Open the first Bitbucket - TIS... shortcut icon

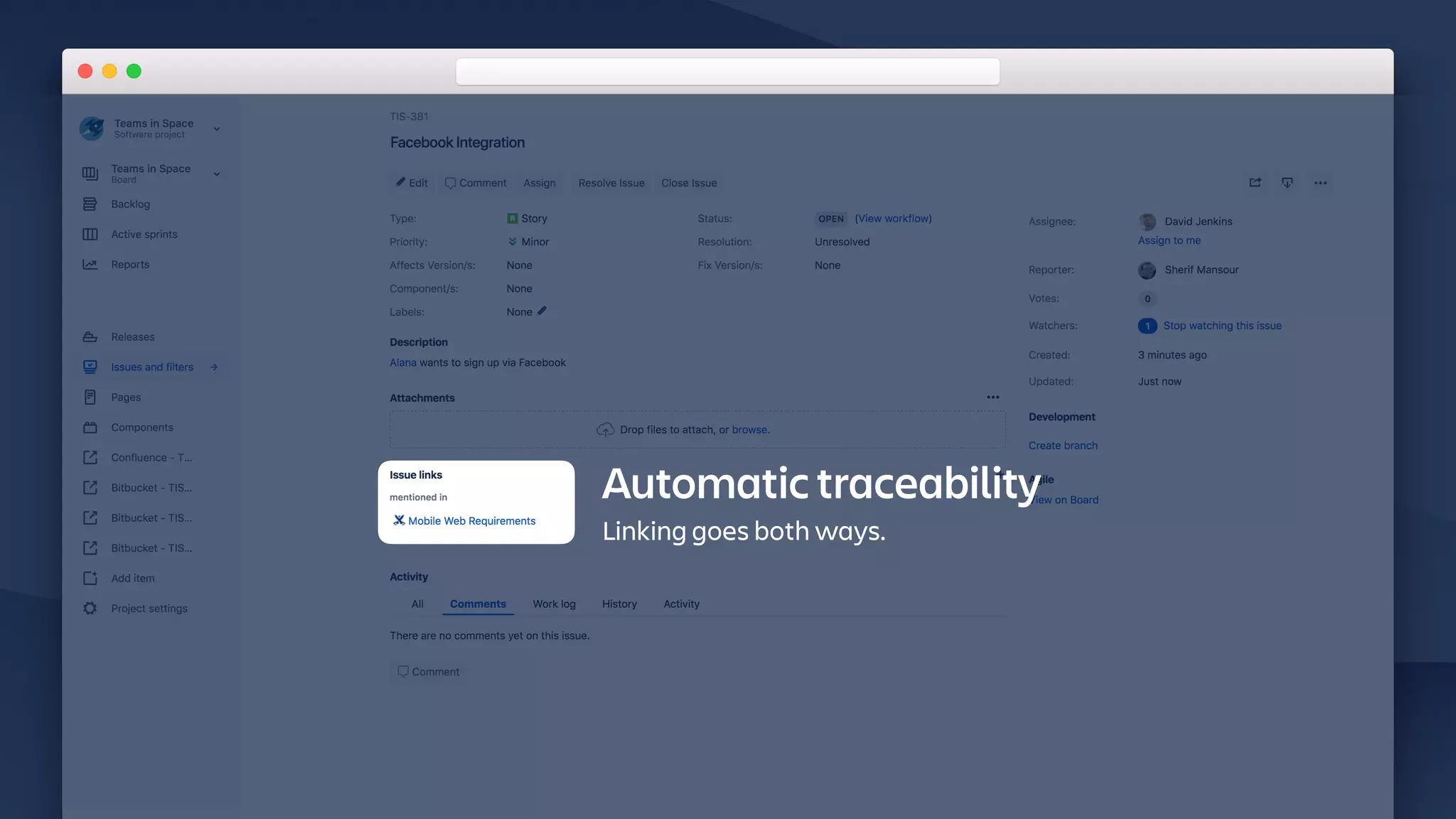point(90,488)
